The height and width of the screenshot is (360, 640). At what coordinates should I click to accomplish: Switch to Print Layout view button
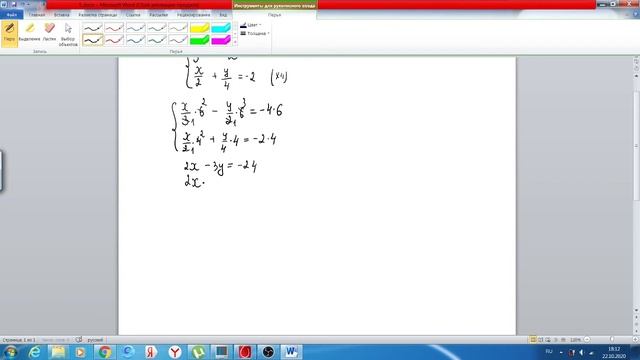click(x=533, y=340)
